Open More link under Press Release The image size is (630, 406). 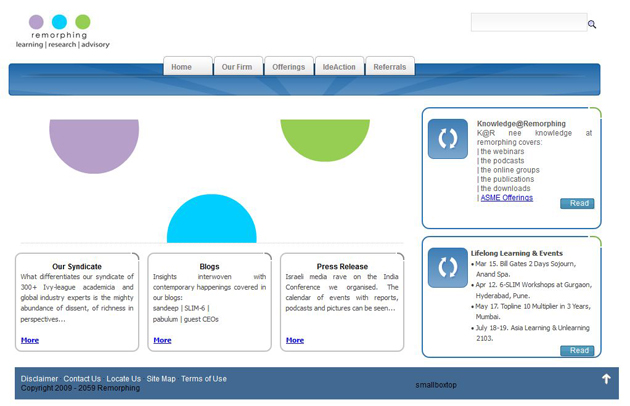tap(294, 340)
